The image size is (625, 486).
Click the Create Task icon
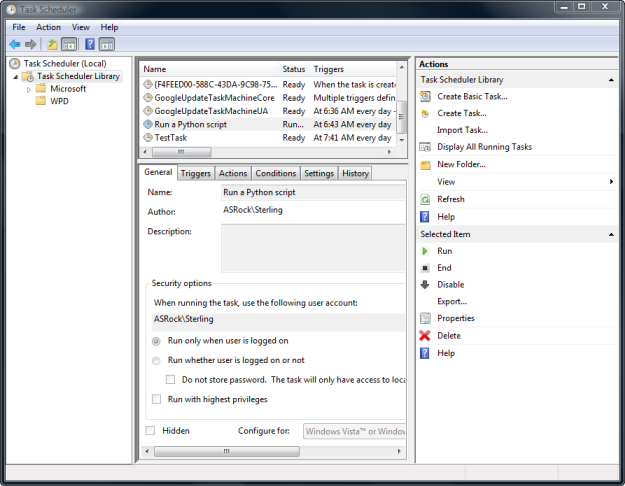425,114
